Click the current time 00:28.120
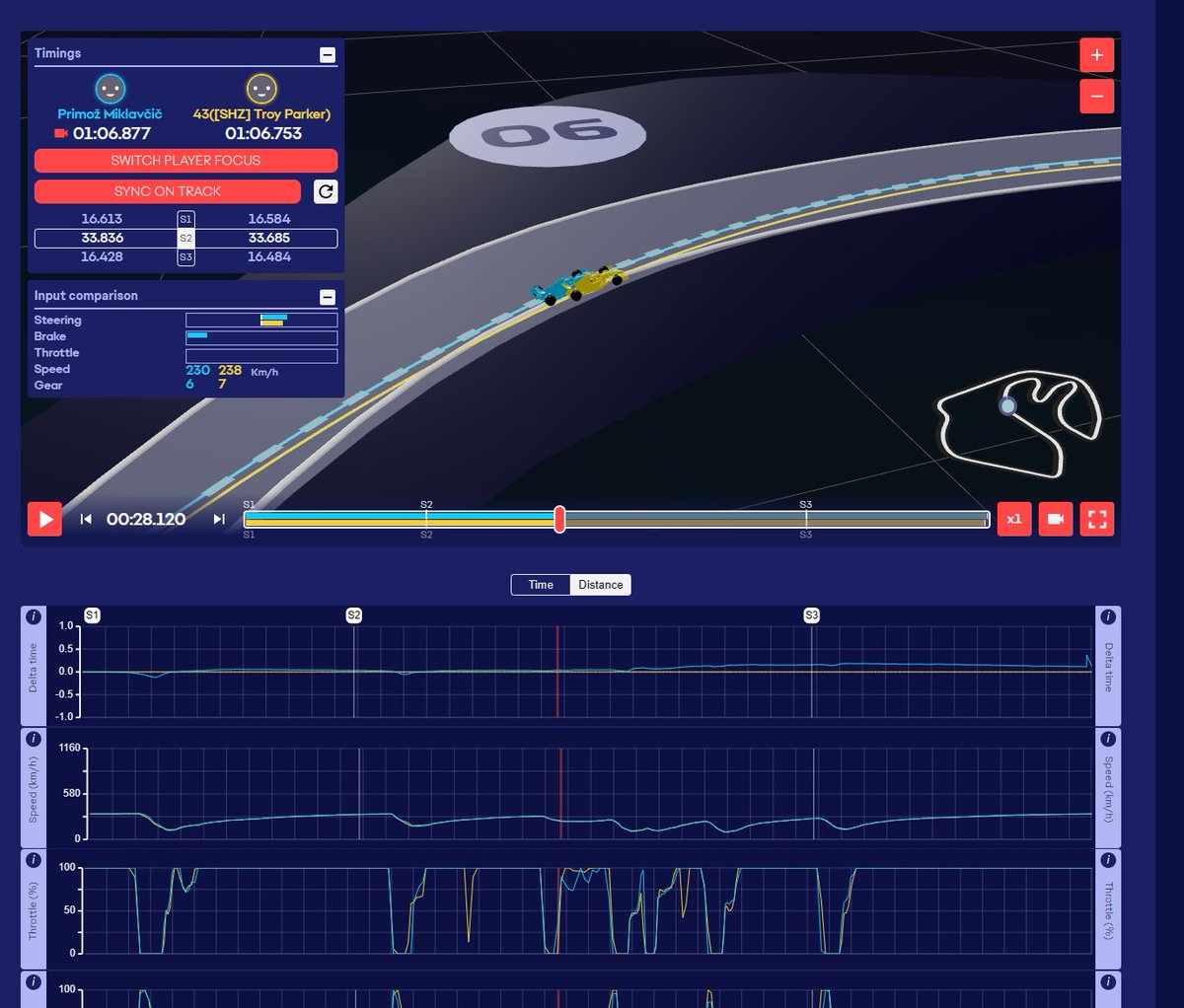 [146, 519]
